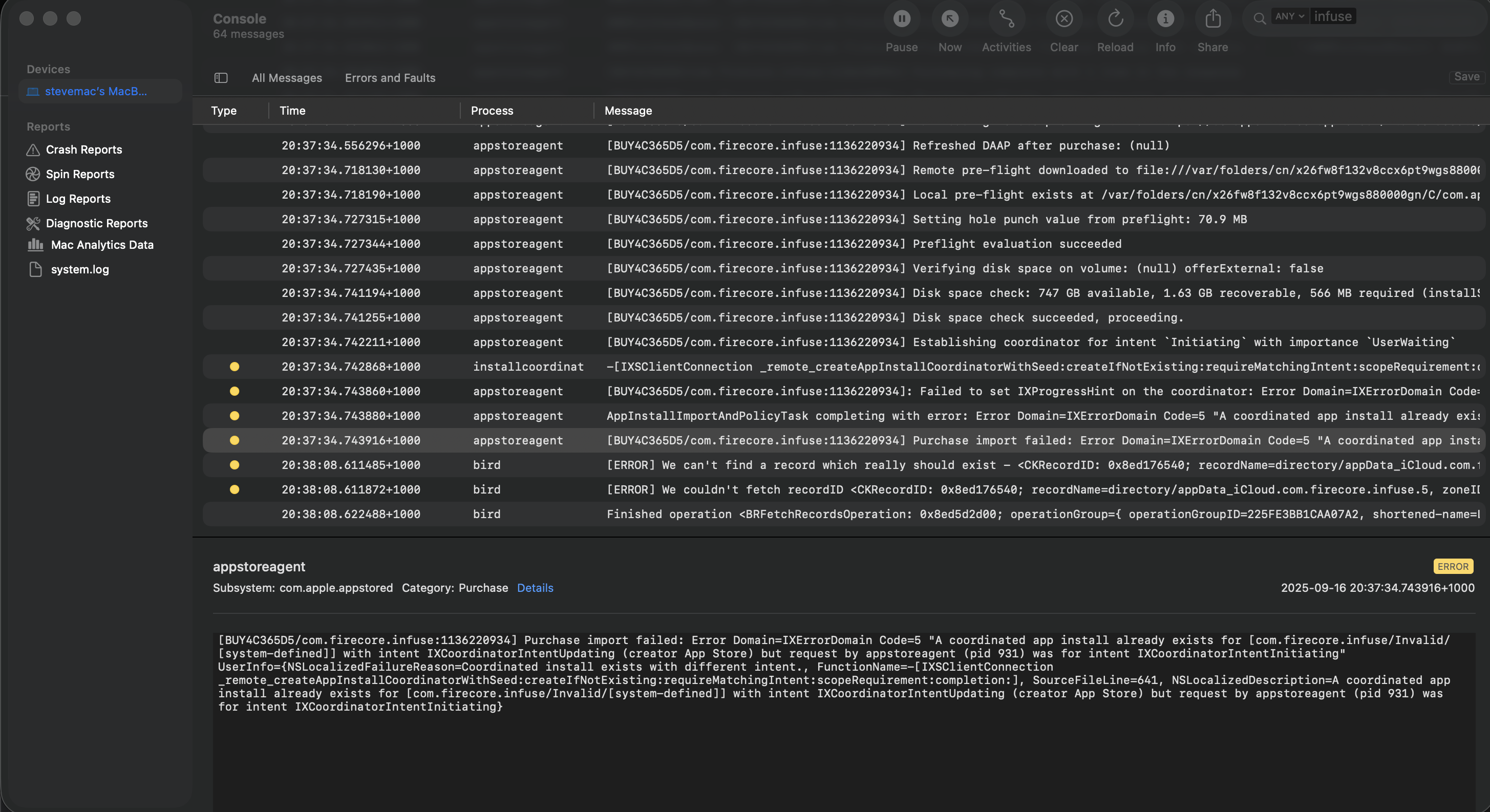Clear the console messages
The image size is (1490, 812).
click(1063, 19)
